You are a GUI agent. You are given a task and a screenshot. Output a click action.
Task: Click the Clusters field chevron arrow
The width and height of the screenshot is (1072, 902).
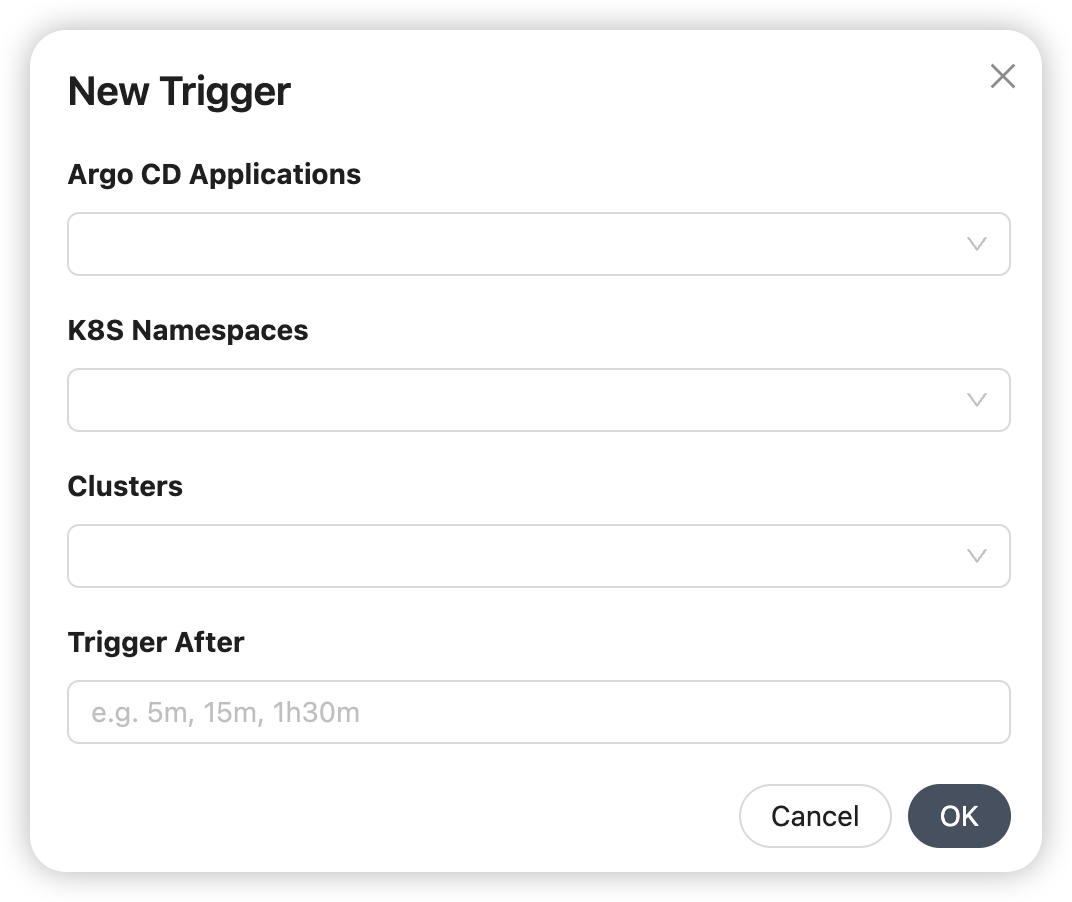coord(977,556)
